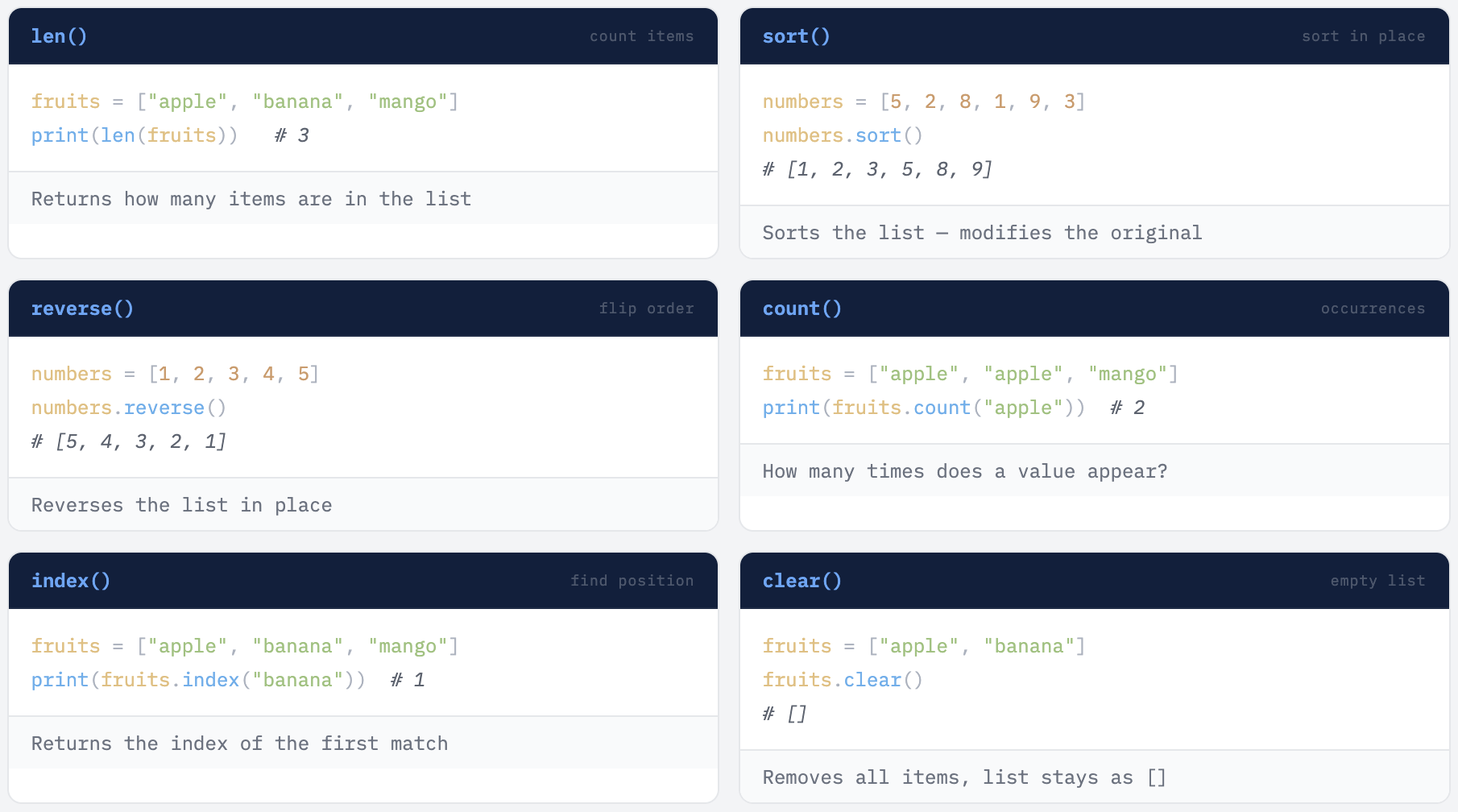Viewport: 1458px width, 812px height.
Task: Click the print(fruits.index("banana")) line
Action: coord(197,680)
